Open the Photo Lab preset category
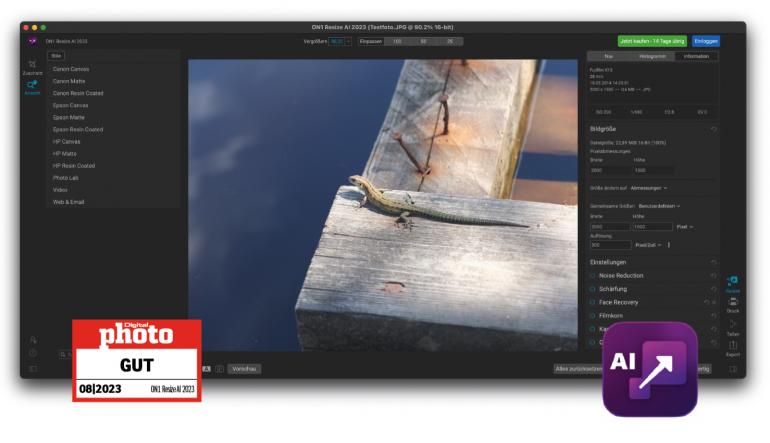This screenshot has height=443, width=770. (66, 178)
